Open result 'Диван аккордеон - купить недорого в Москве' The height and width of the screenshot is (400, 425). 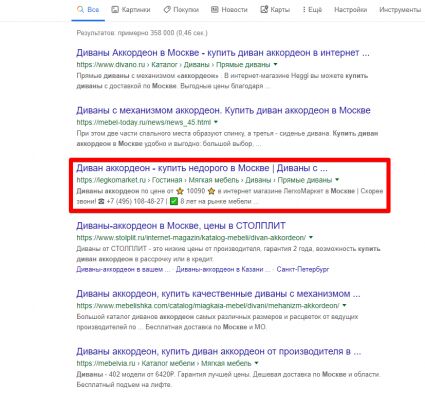pyautogui.click(x=202, y=168)
